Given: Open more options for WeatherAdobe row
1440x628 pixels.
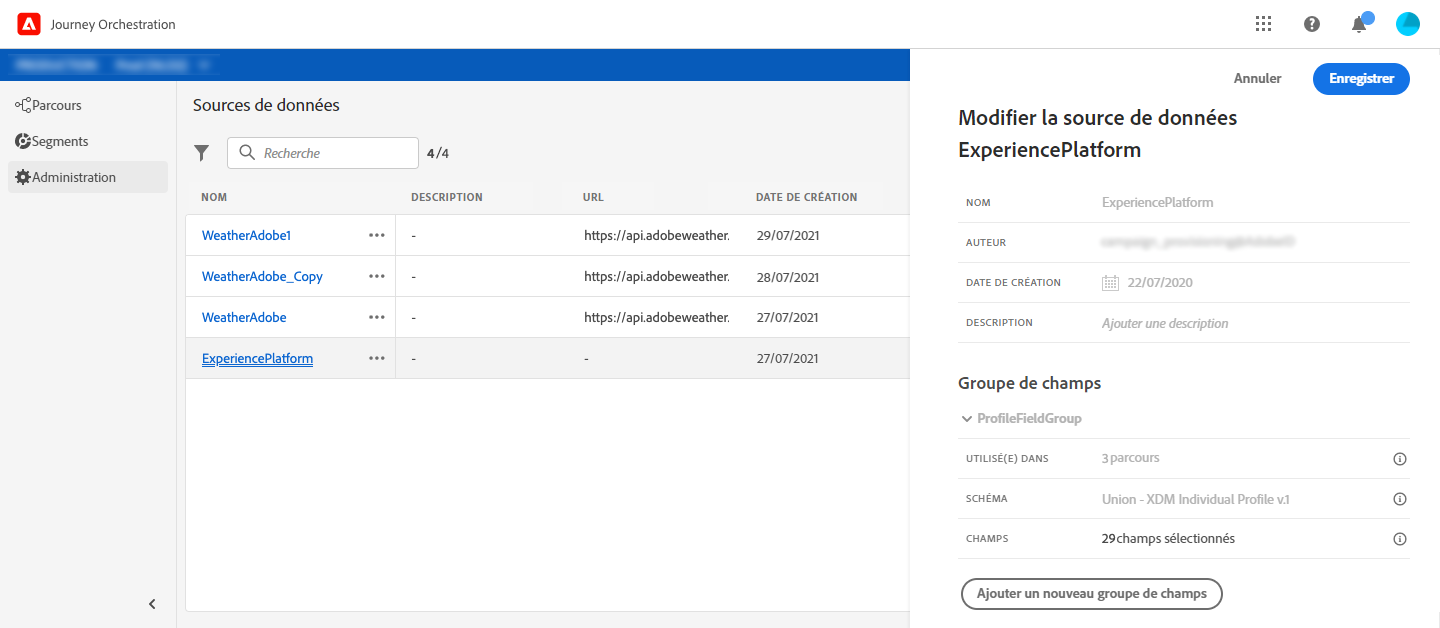Looking at the screenshot, I should 377,317.
